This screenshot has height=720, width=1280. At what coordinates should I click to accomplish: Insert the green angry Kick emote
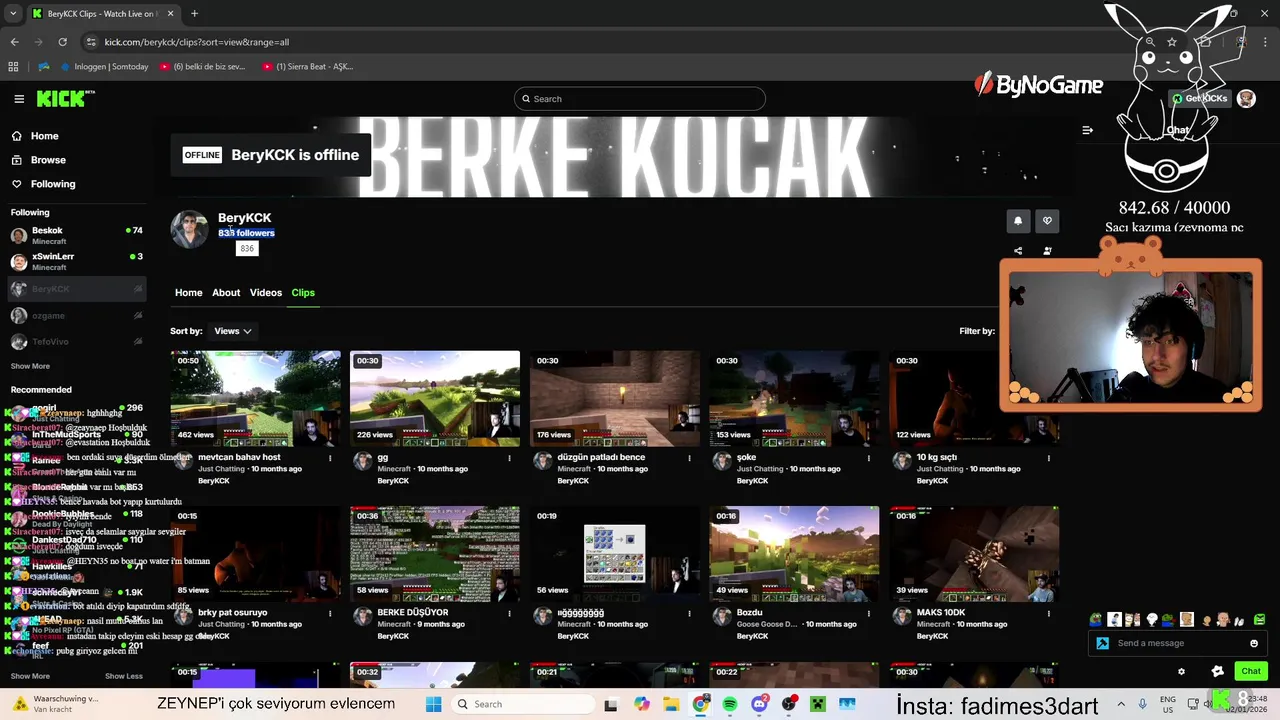[1259, 620]
